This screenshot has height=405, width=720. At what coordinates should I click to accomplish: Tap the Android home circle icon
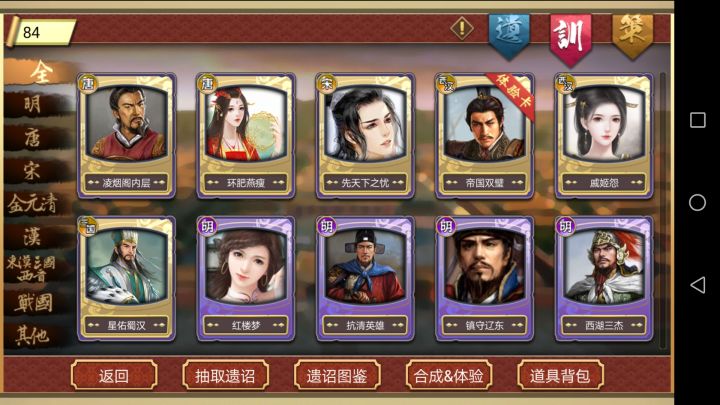click(x=698, y=202)
